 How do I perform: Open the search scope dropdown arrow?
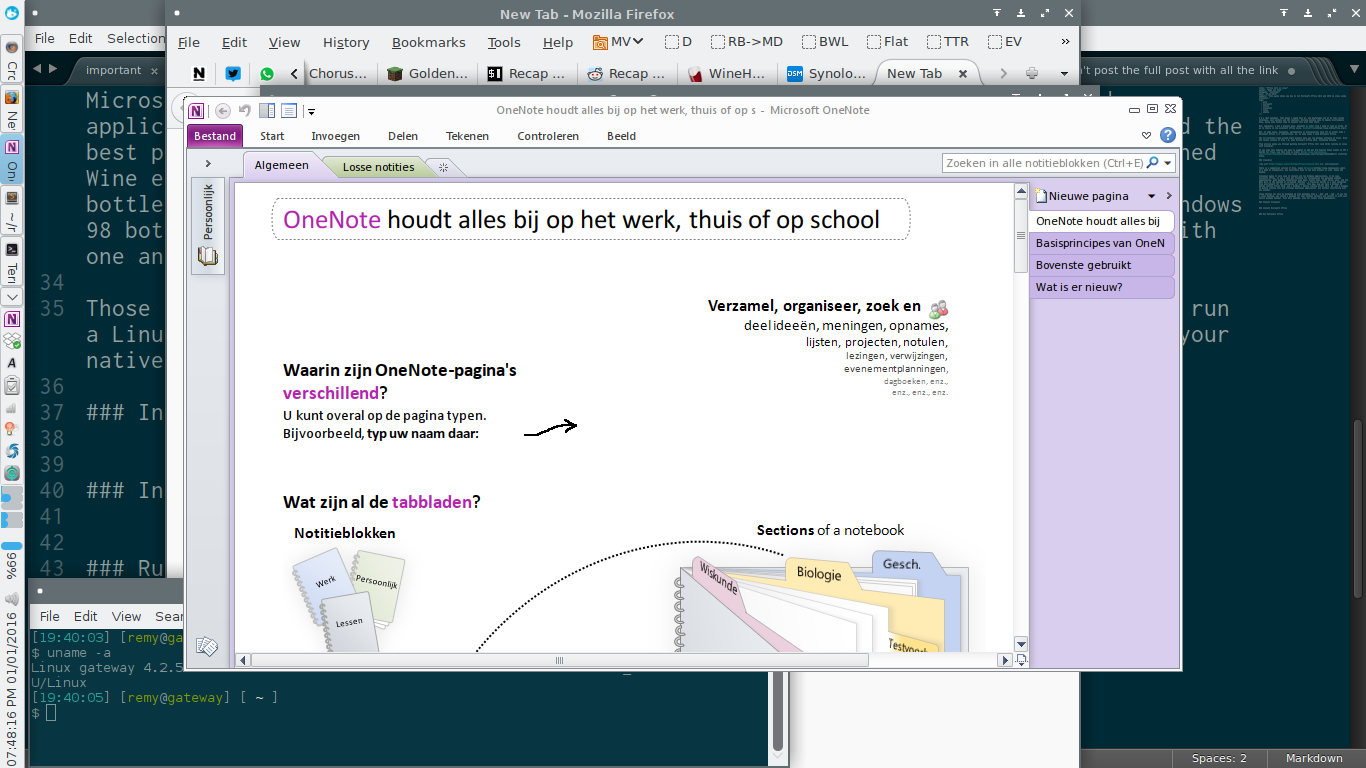click(x=1168, y=162)
